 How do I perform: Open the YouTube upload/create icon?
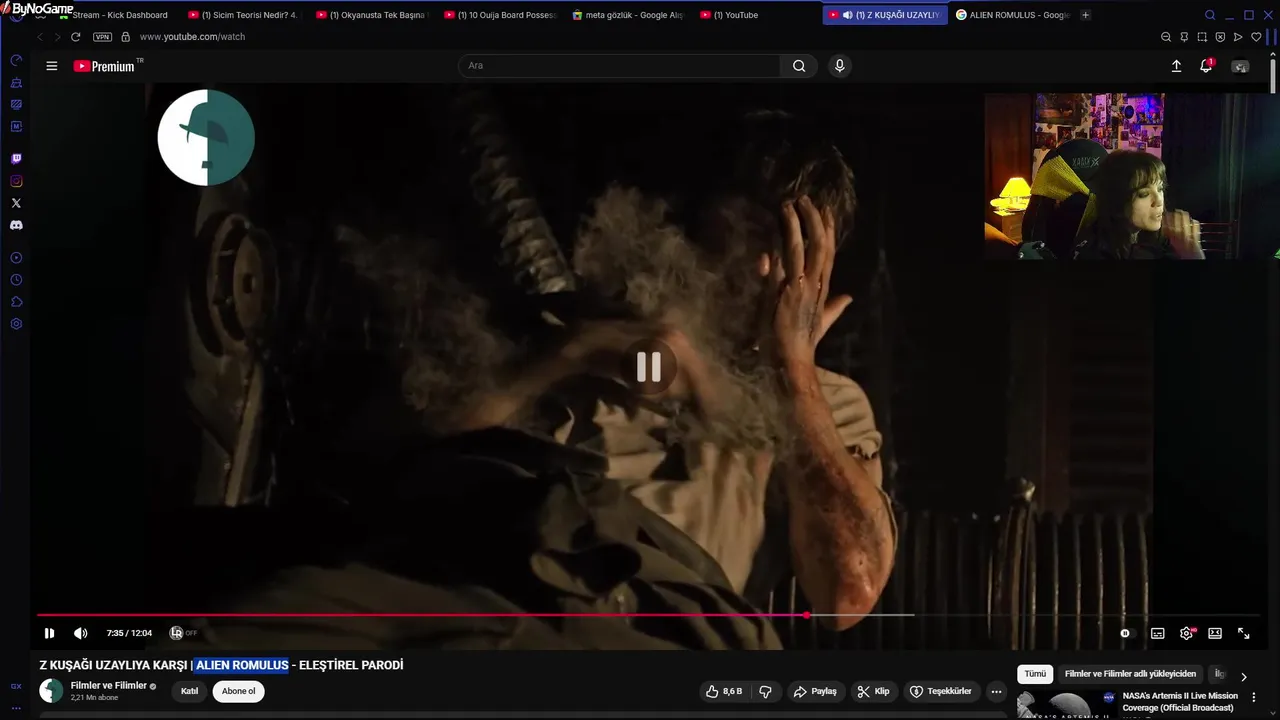coord(1176,66)
